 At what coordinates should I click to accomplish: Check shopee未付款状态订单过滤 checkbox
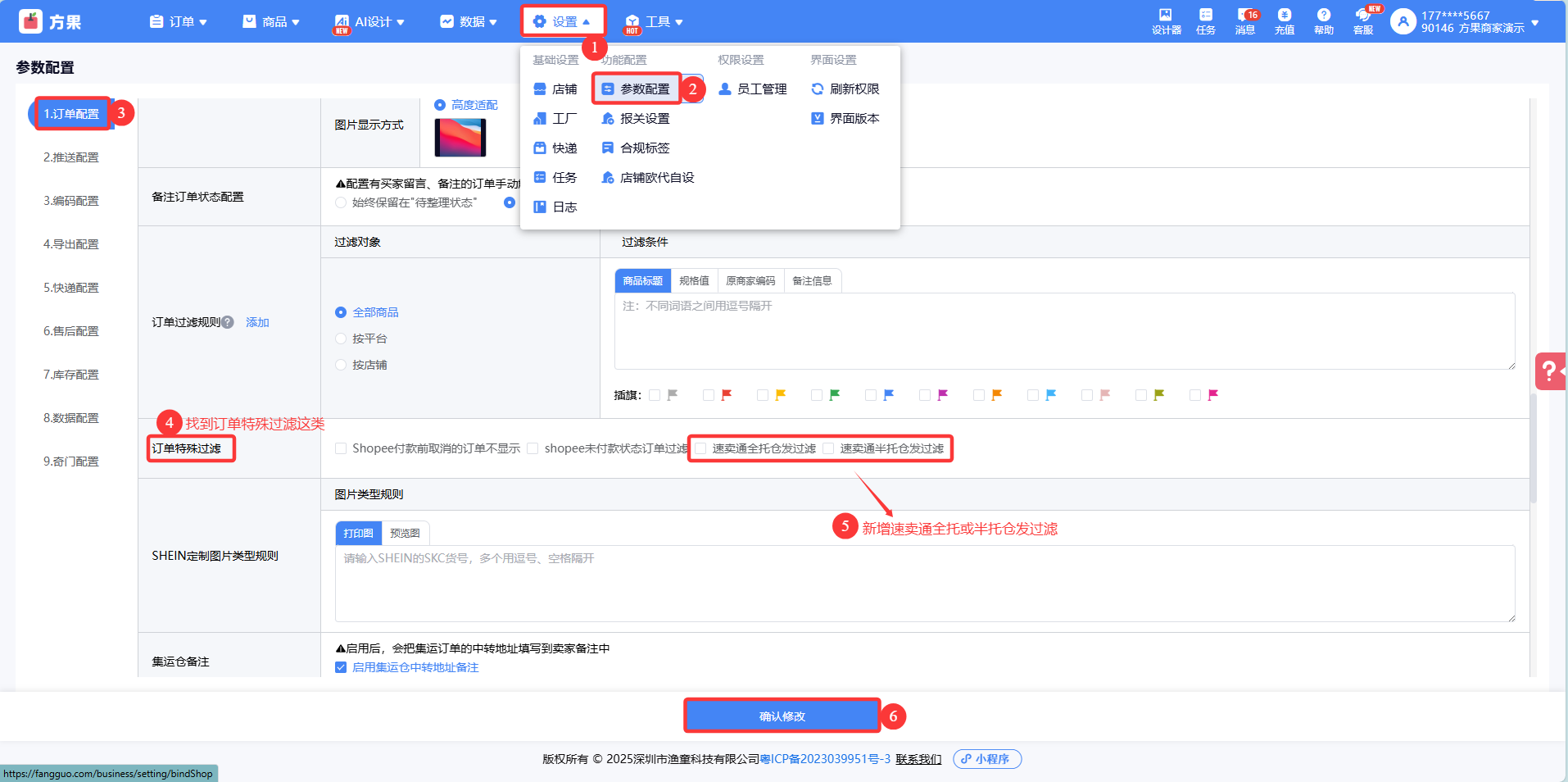pyautogui.click(x=532, y=448)
